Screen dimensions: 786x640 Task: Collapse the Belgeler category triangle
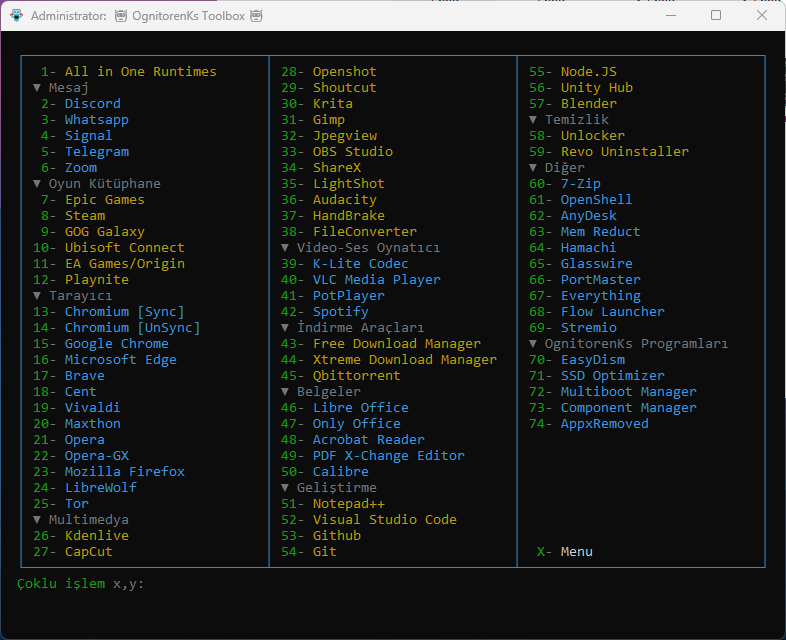tap(285, 392)
